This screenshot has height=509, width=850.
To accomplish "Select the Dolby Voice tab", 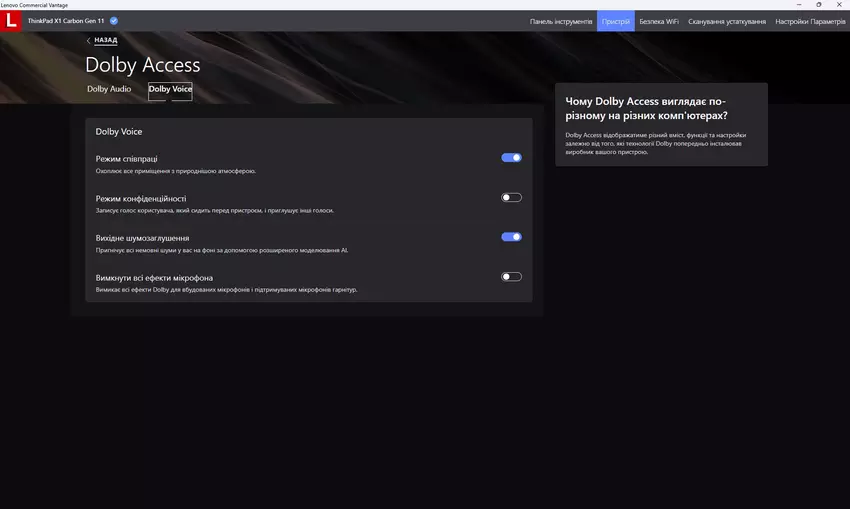I will 170,89.
